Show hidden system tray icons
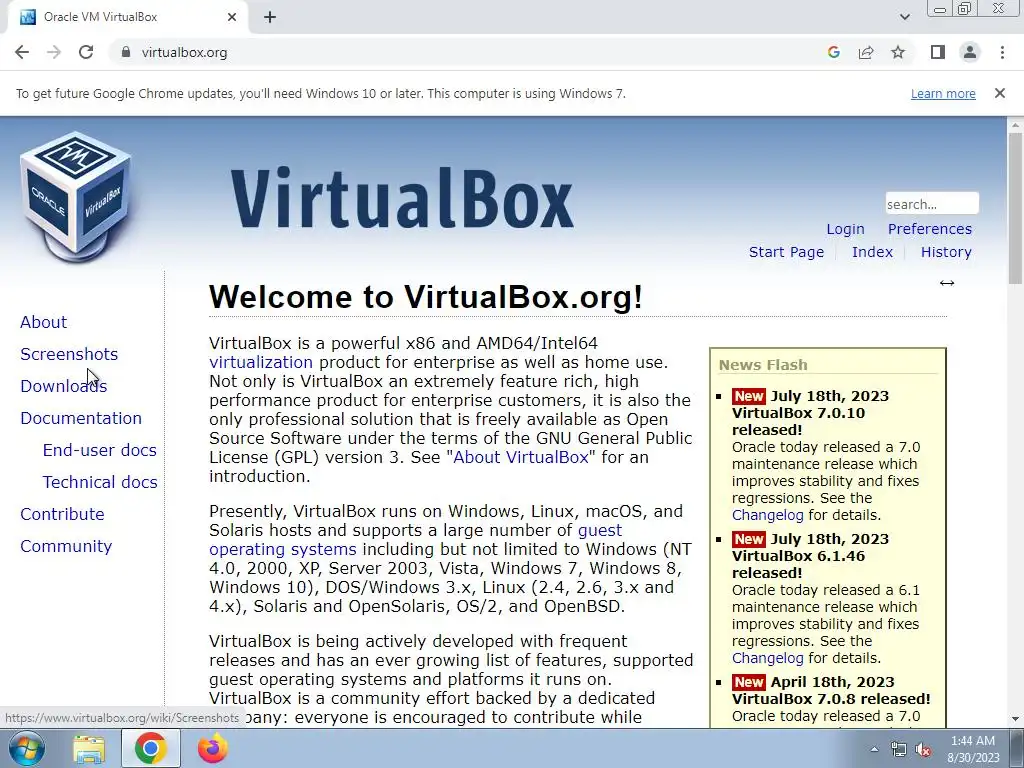Screen dimensions: 1024x768 874,749
